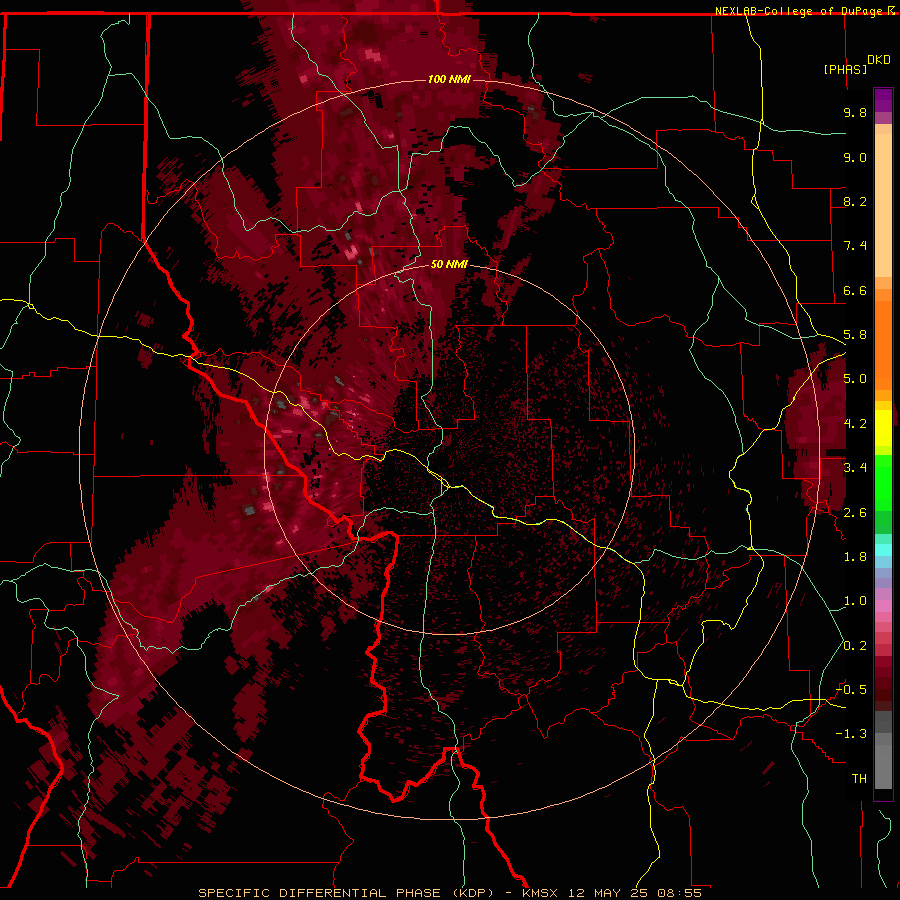Click the gray bottom segment of color bar
This screenshot has height=900, width=900.
click(883, 766)
